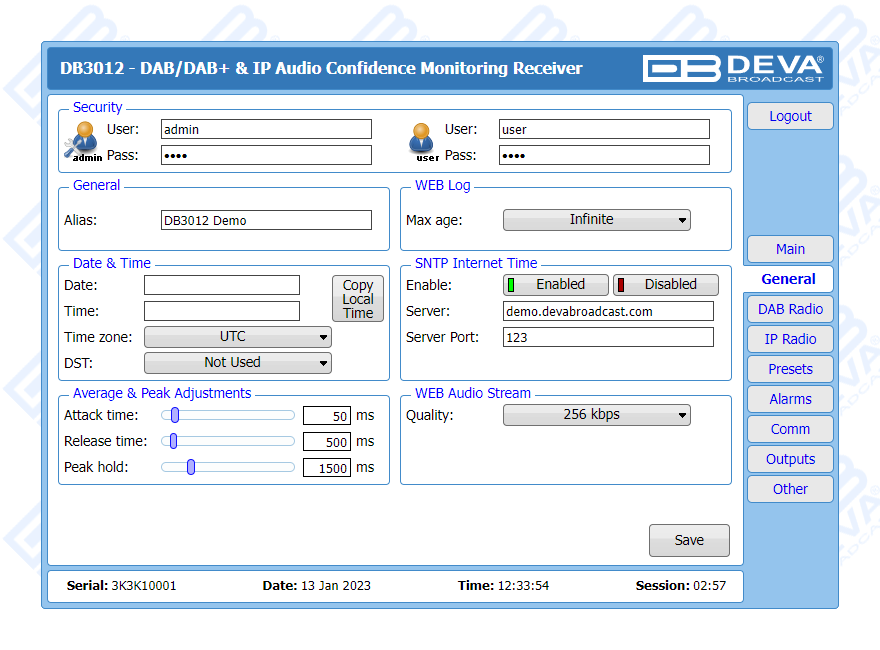880x650 pixels.
Task: Click the Peak hold slider handle
Action: [190, 467]
